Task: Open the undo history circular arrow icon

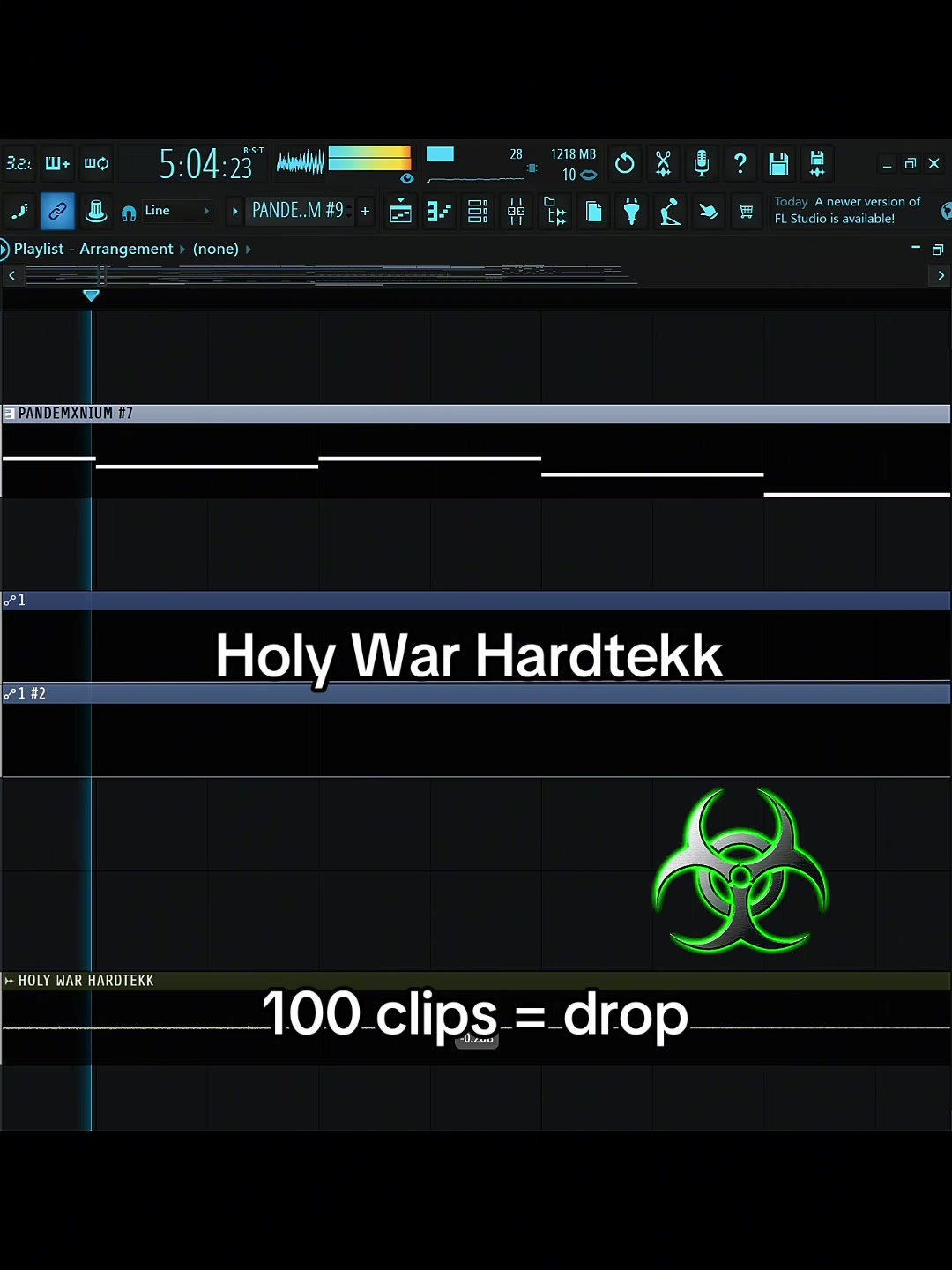Action: click(625, 164)
